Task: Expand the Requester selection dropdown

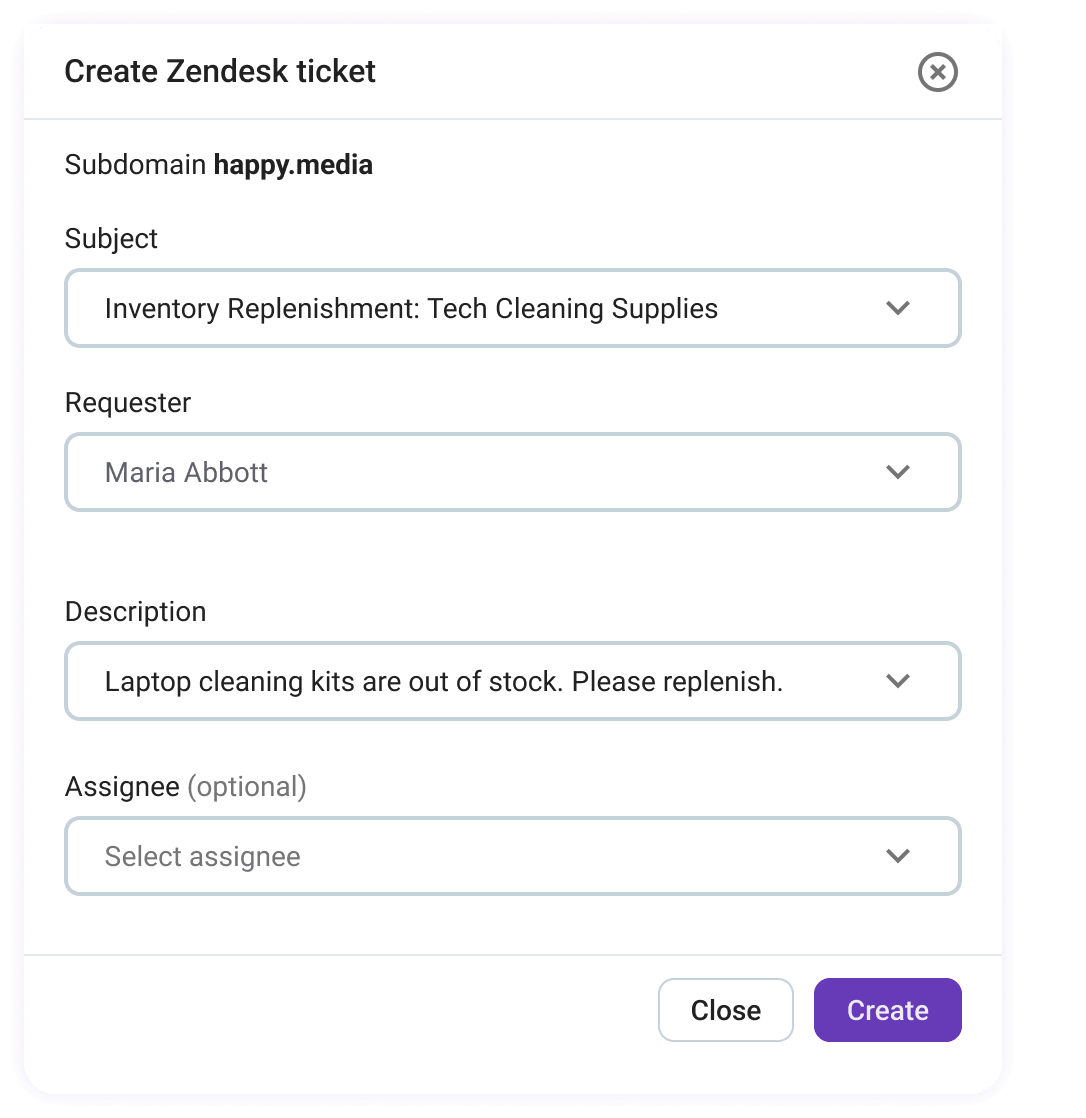Action: point(897,471)
